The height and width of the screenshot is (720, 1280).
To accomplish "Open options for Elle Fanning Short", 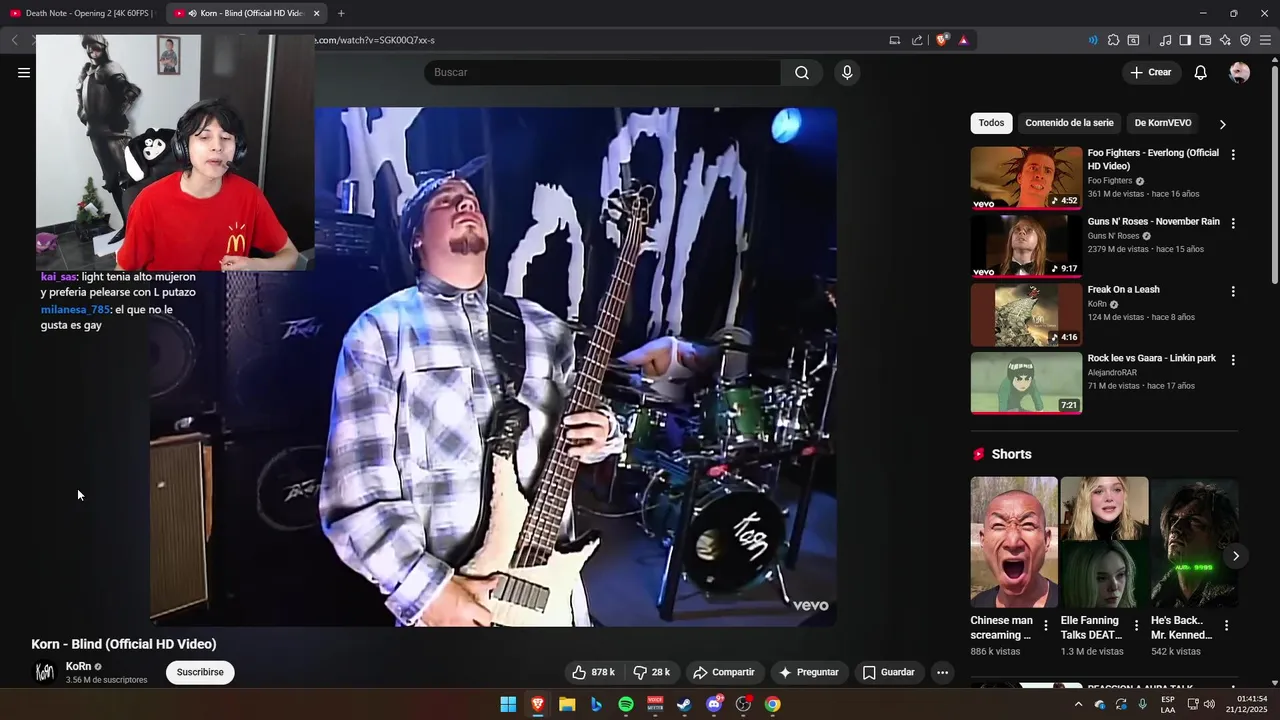I will [x=1136, y=626].
